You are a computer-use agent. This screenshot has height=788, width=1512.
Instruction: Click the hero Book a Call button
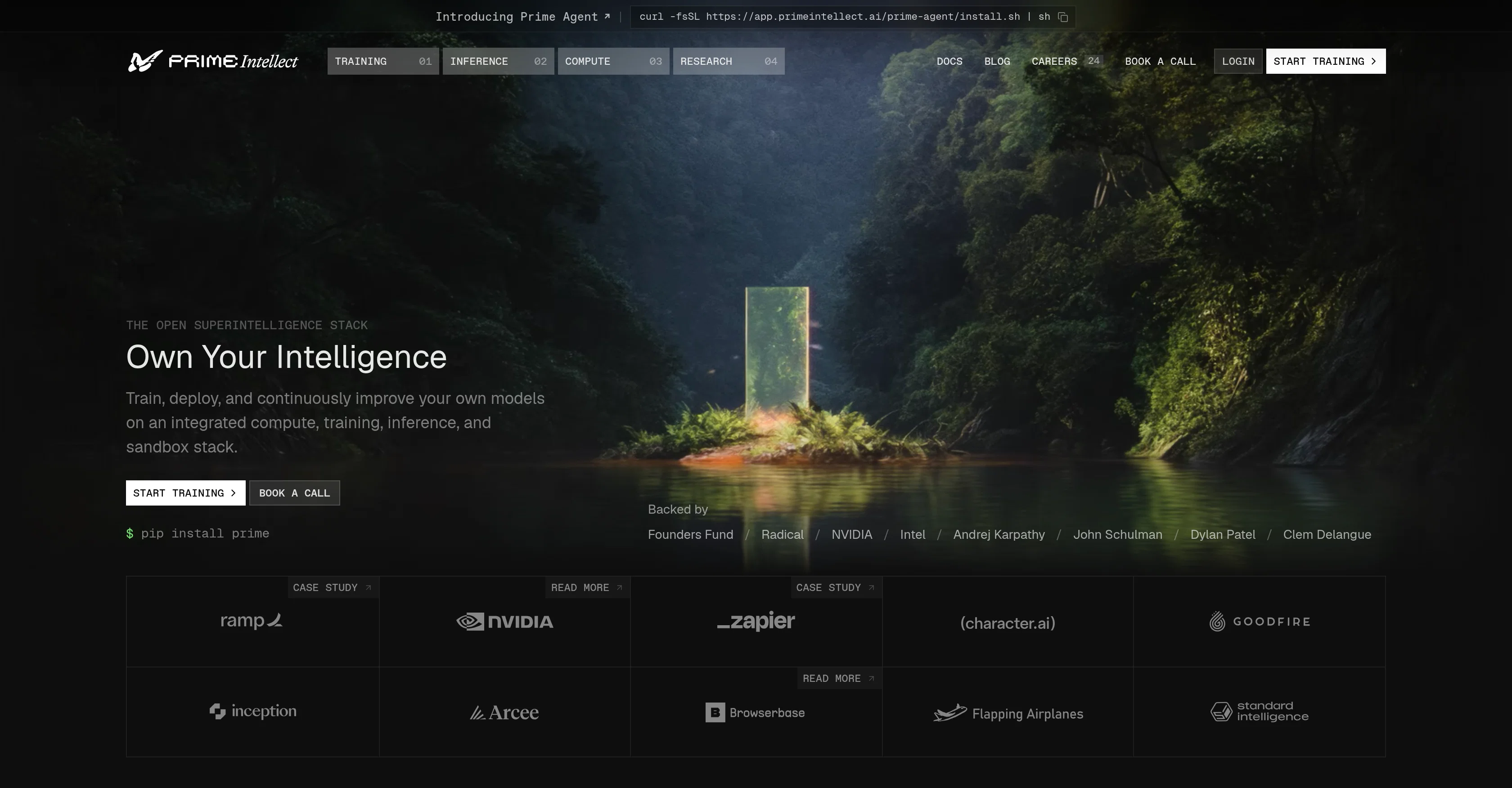coord(295,493)
